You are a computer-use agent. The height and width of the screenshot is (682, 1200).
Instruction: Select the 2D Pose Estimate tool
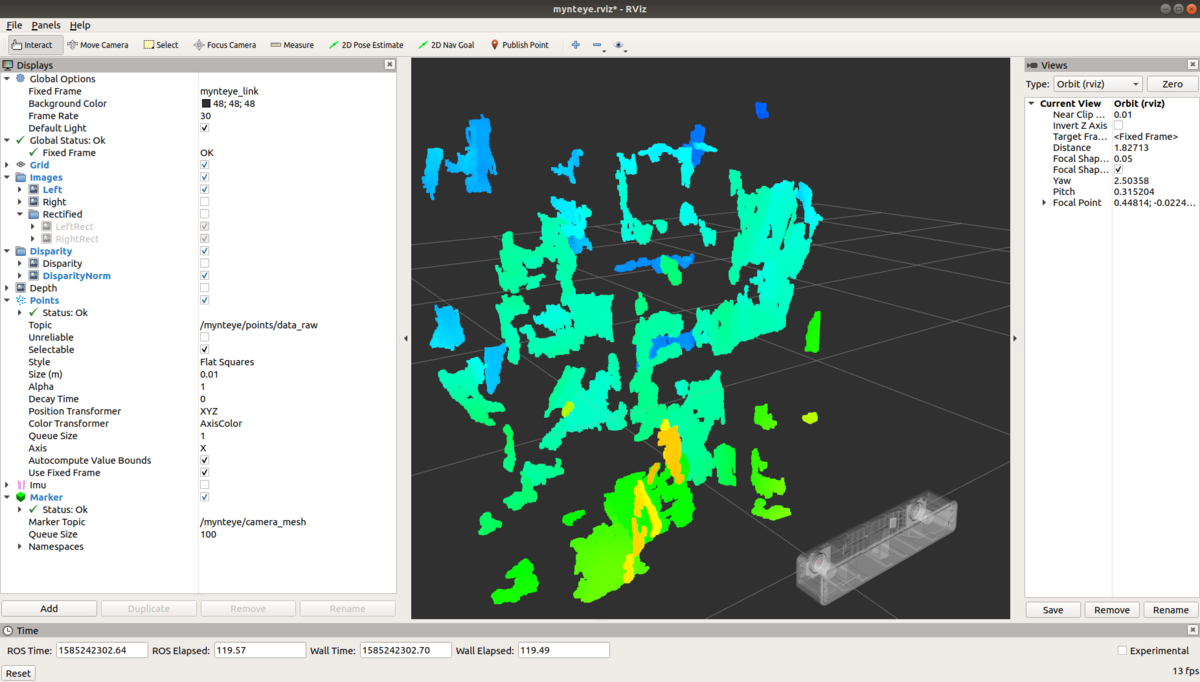(x=366, y=45)
